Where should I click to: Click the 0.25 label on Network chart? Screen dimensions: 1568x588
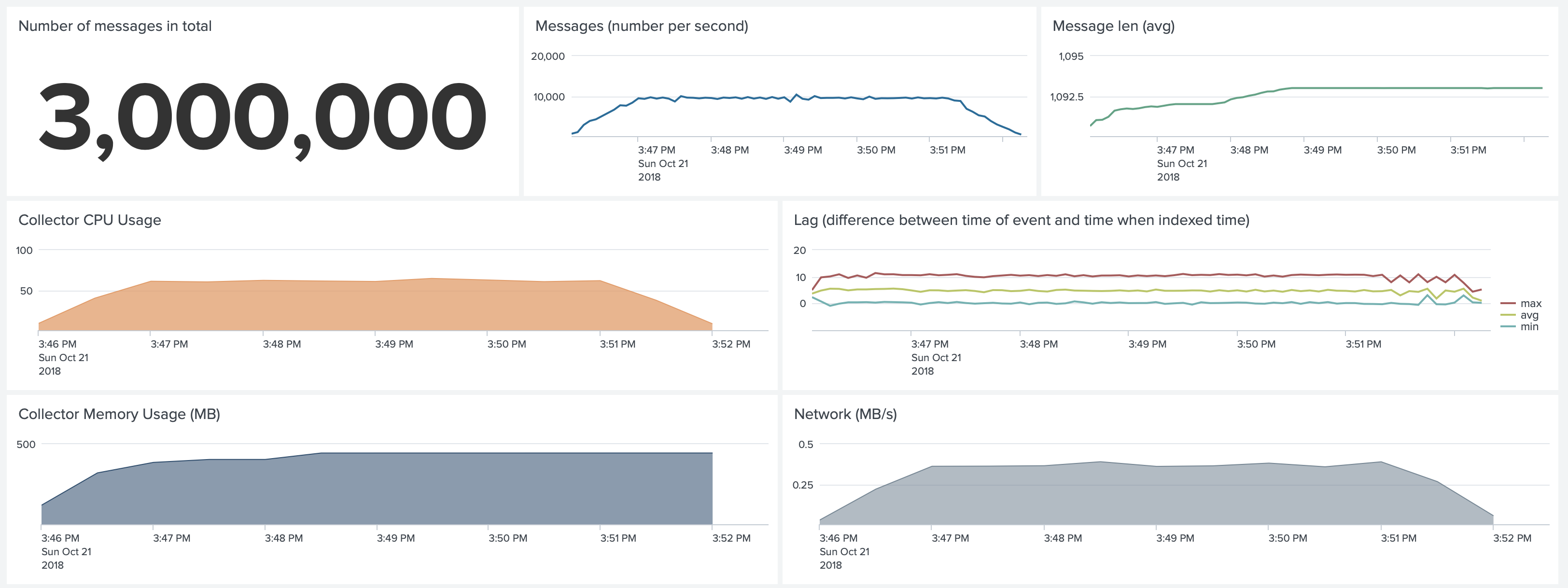[x=803, y=485]
